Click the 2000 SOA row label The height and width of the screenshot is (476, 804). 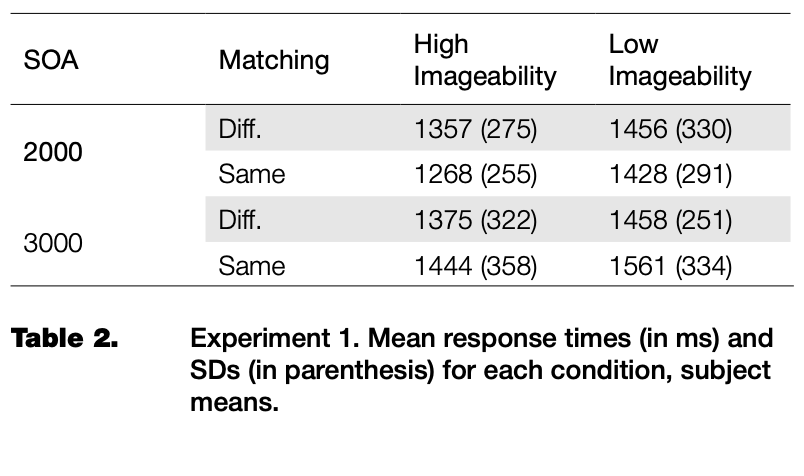[53, 152]
